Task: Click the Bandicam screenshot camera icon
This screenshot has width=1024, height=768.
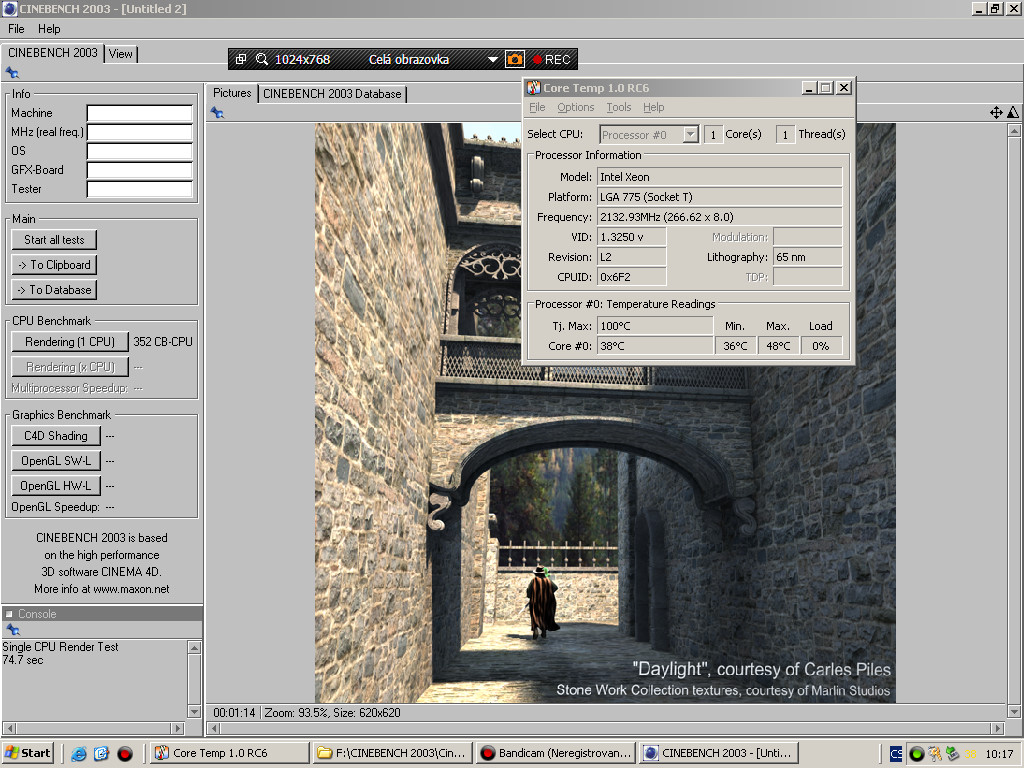Action: (515, 59)
